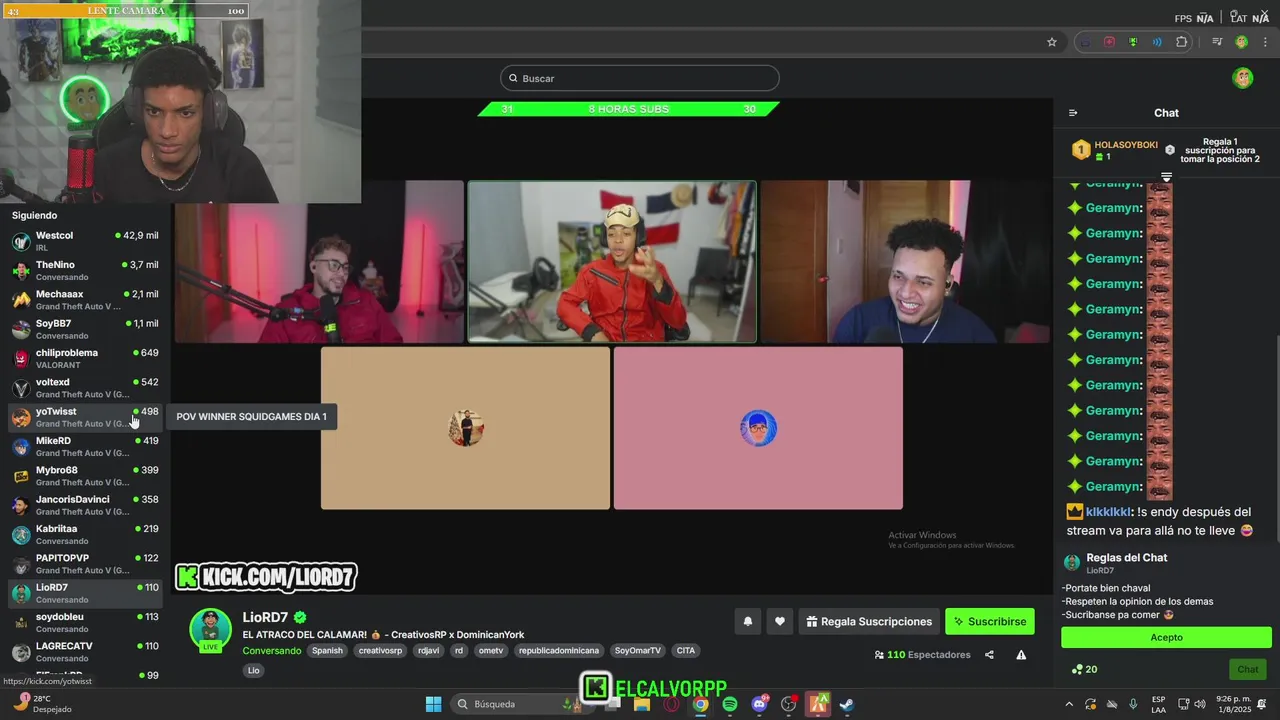Share the stream using the share icon

[989, 655]
